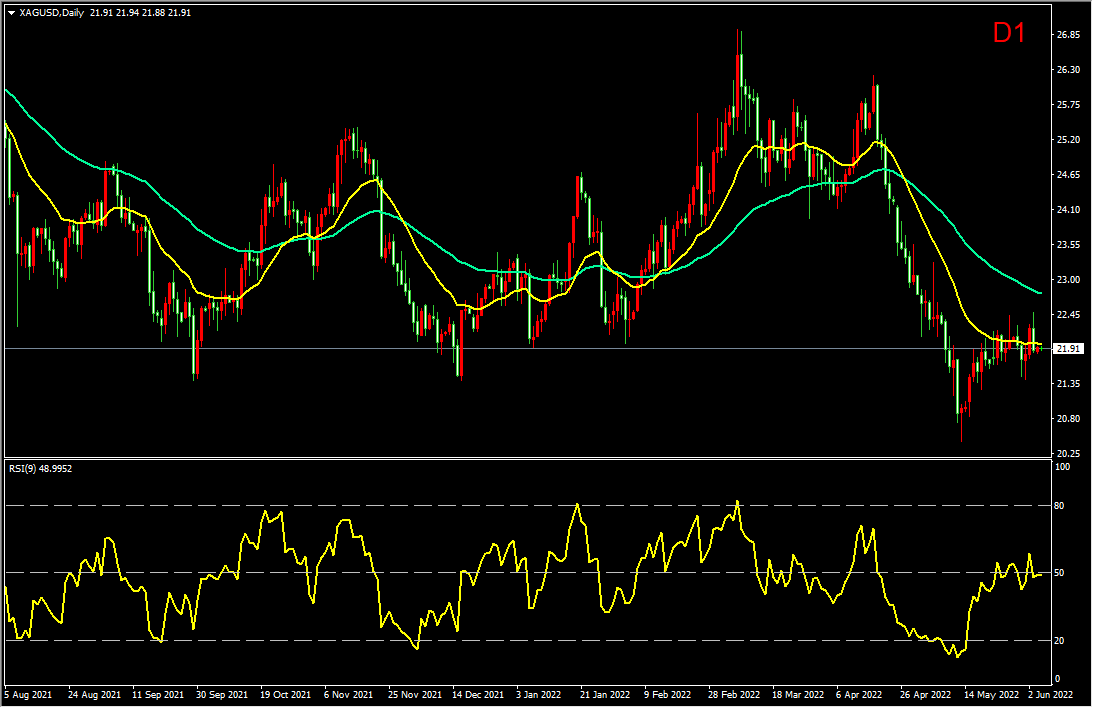Click the 28 Feb 2022 date label
Image resolution: width=1093 pixels, height=708 pixels.
pyautogui.click(x=734, y=695)
